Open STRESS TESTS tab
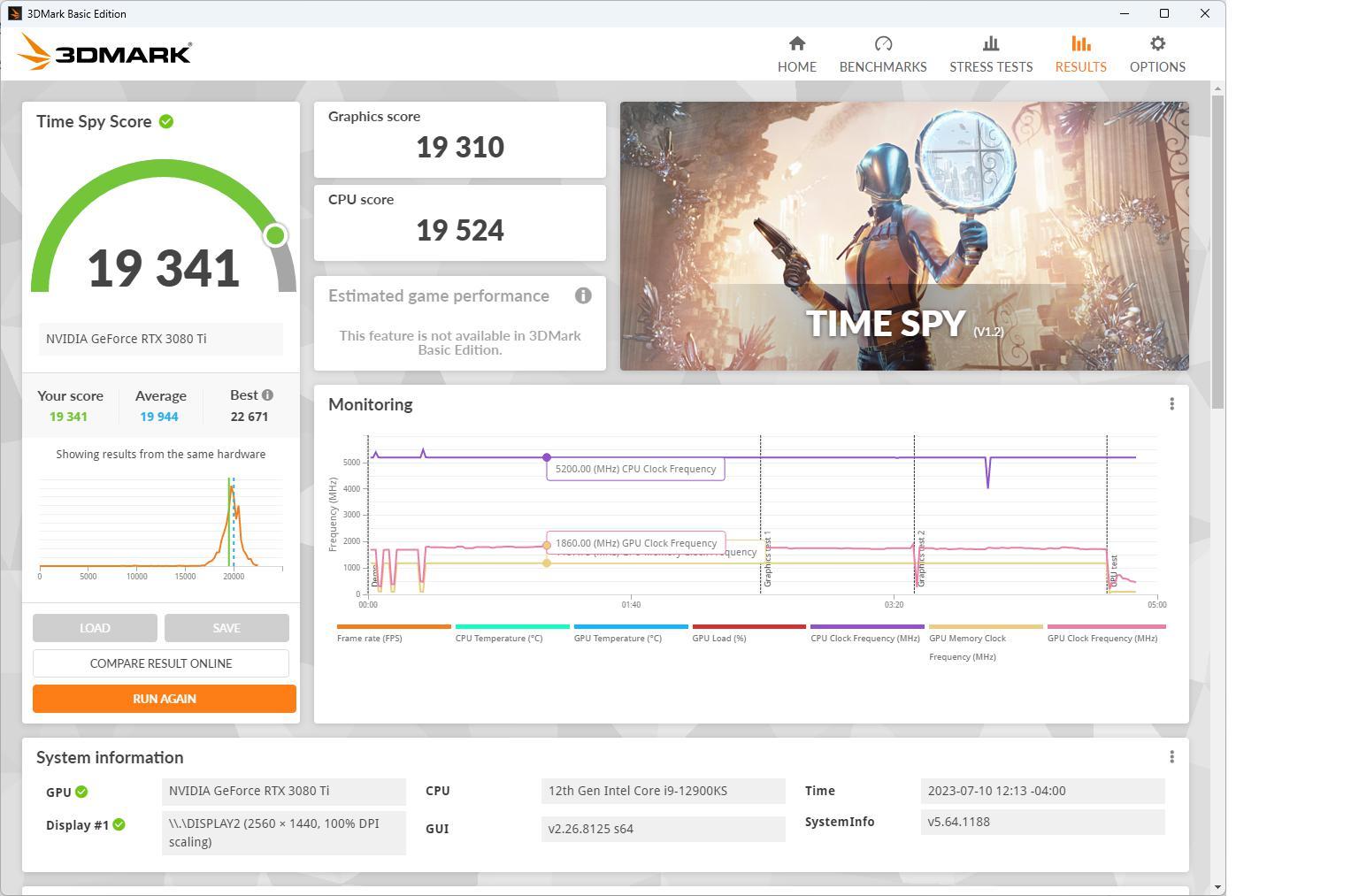1359x896 pixels. [991, 54]
